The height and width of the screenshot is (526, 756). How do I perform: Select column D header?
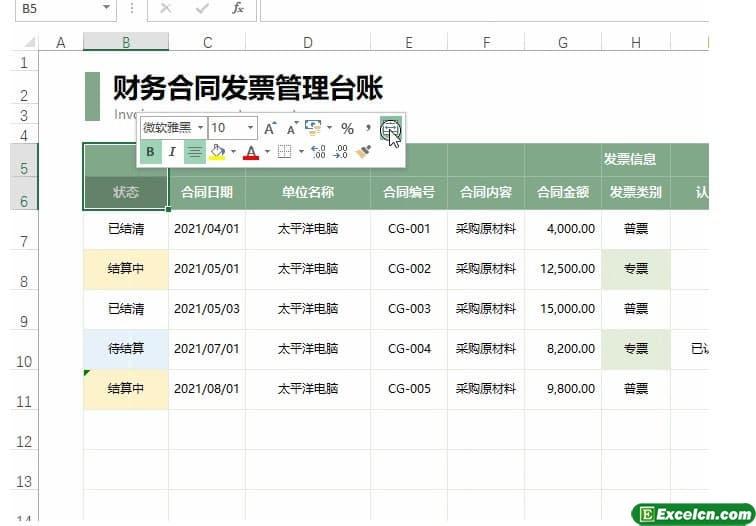coord(308,42)
